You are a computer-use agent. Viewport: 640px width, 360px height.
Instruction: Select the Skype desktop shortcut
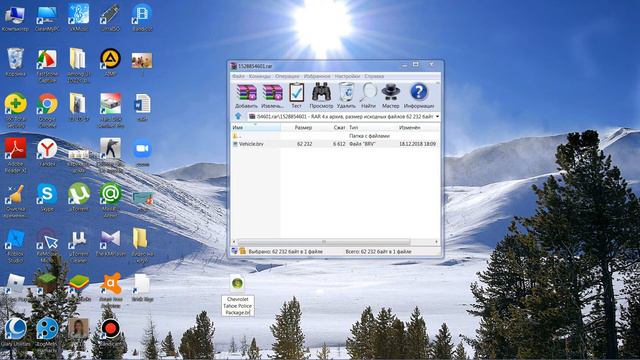(47, 197)
